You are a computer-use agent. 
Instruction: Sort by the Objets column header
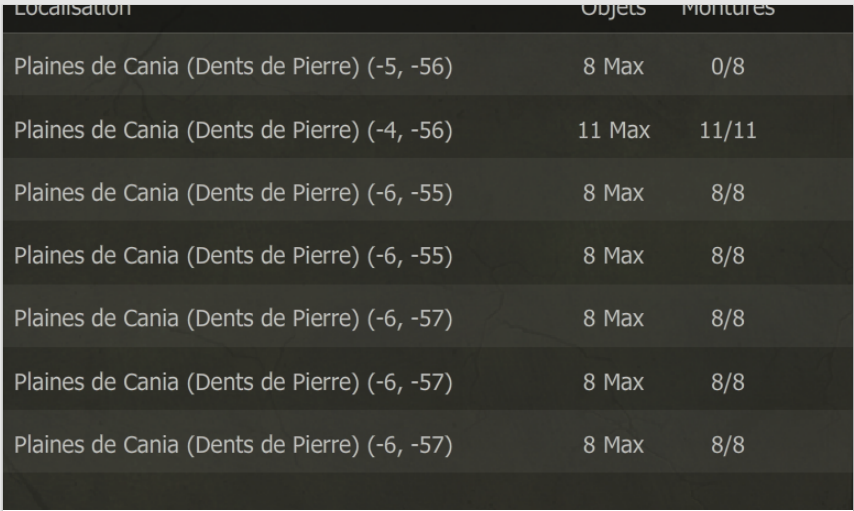(613, 10)
